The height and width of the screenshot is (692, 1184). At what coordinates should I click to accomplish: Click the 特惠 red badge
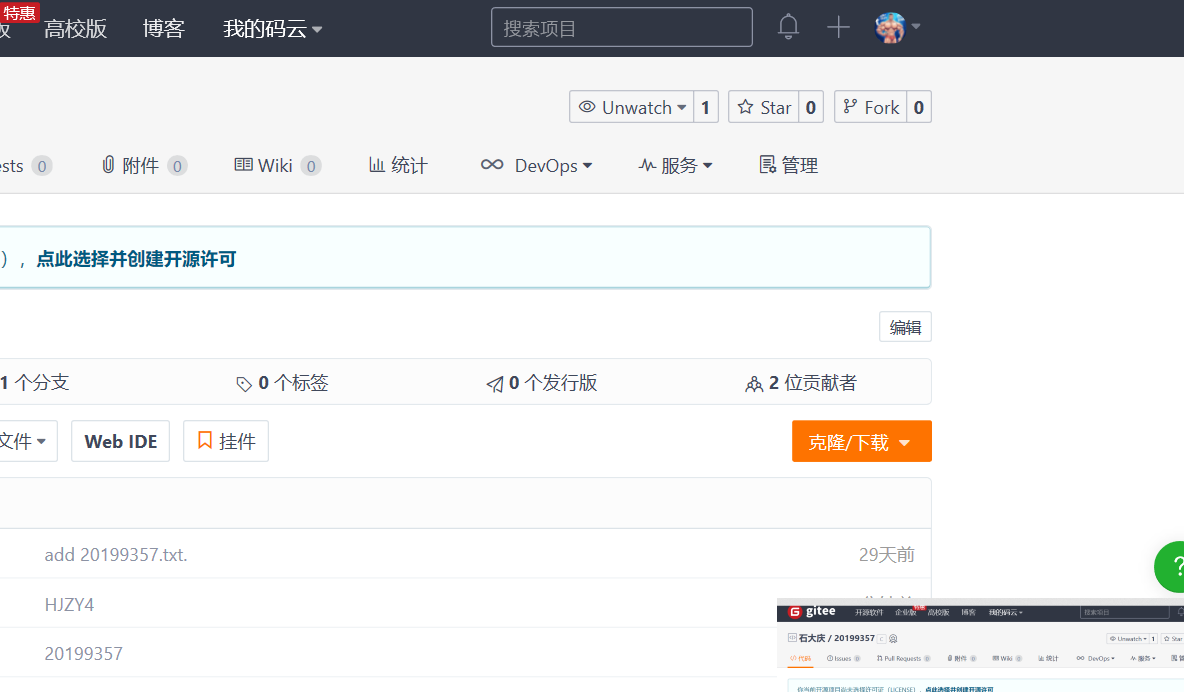pyautogui.click(x=19, y=12)
